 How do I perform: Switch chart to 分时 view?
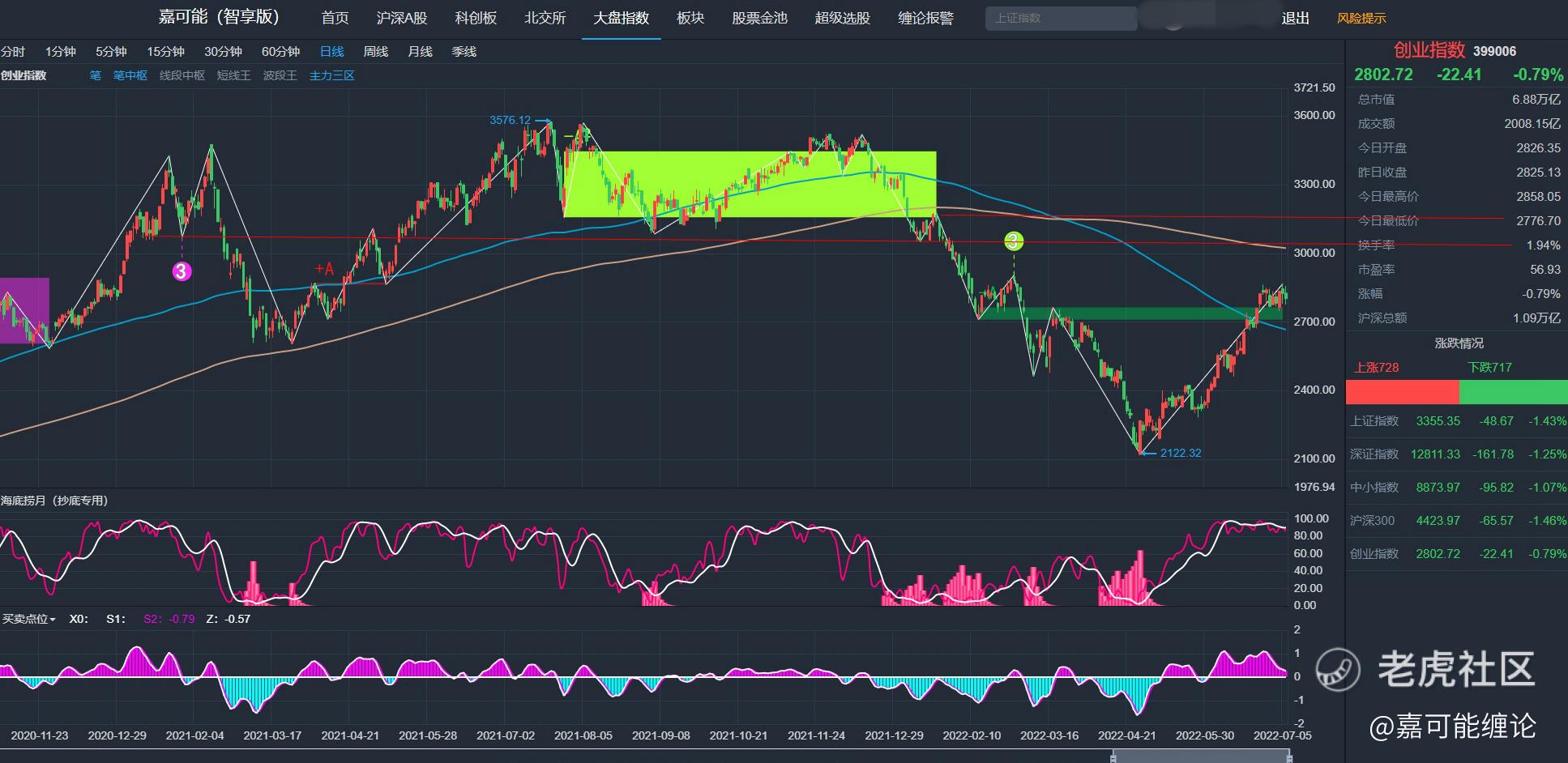(x=13, y=51)
